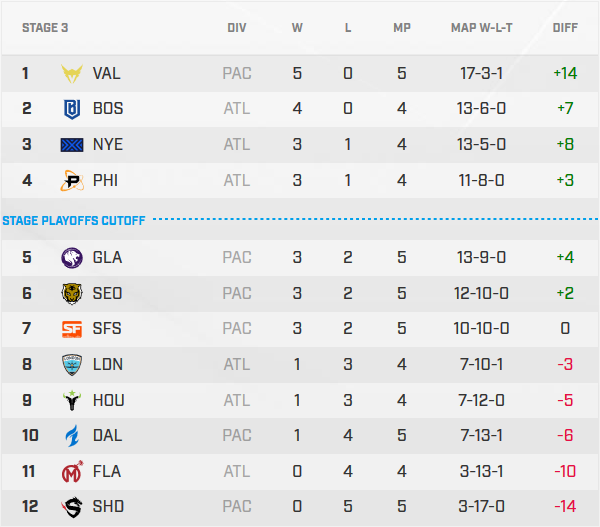600x527 pixels.
Task: Click the Seoul Dynasty (SEO) logo
Action: [x=73, y=292]
